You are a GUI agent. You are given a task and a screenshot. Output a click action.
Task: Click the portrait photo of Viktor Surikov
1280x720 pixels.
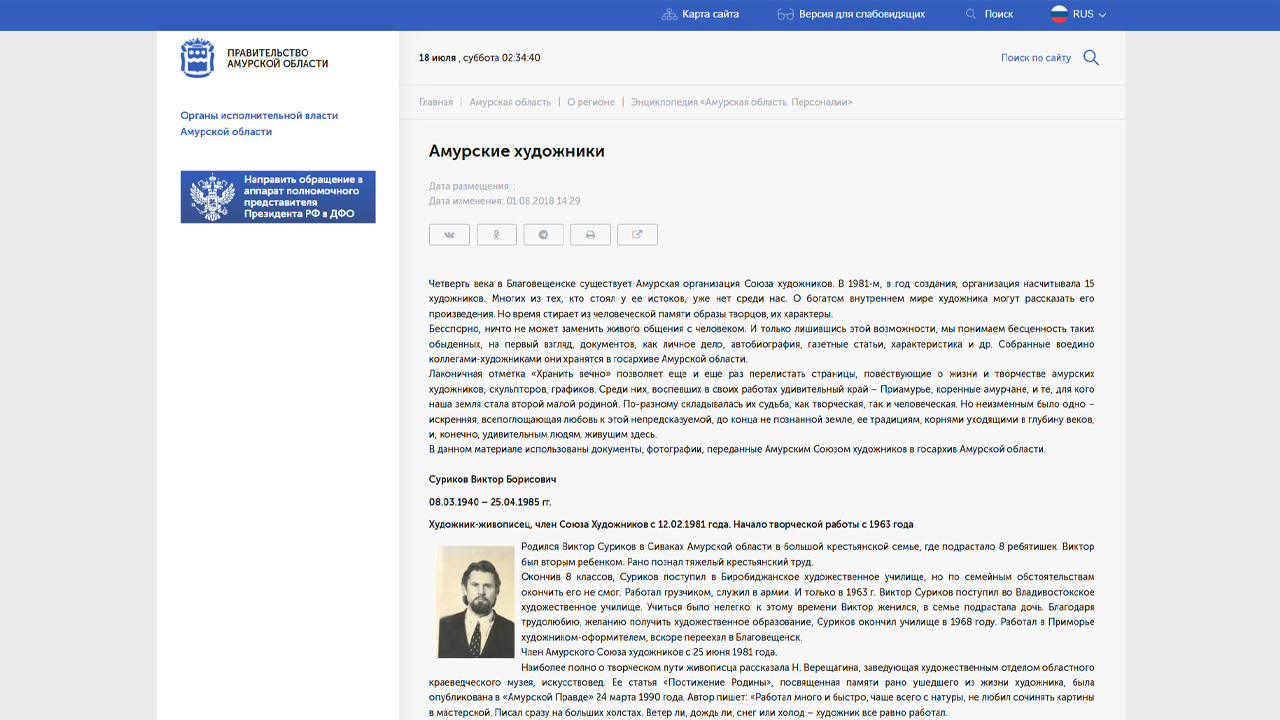(476, 601)
